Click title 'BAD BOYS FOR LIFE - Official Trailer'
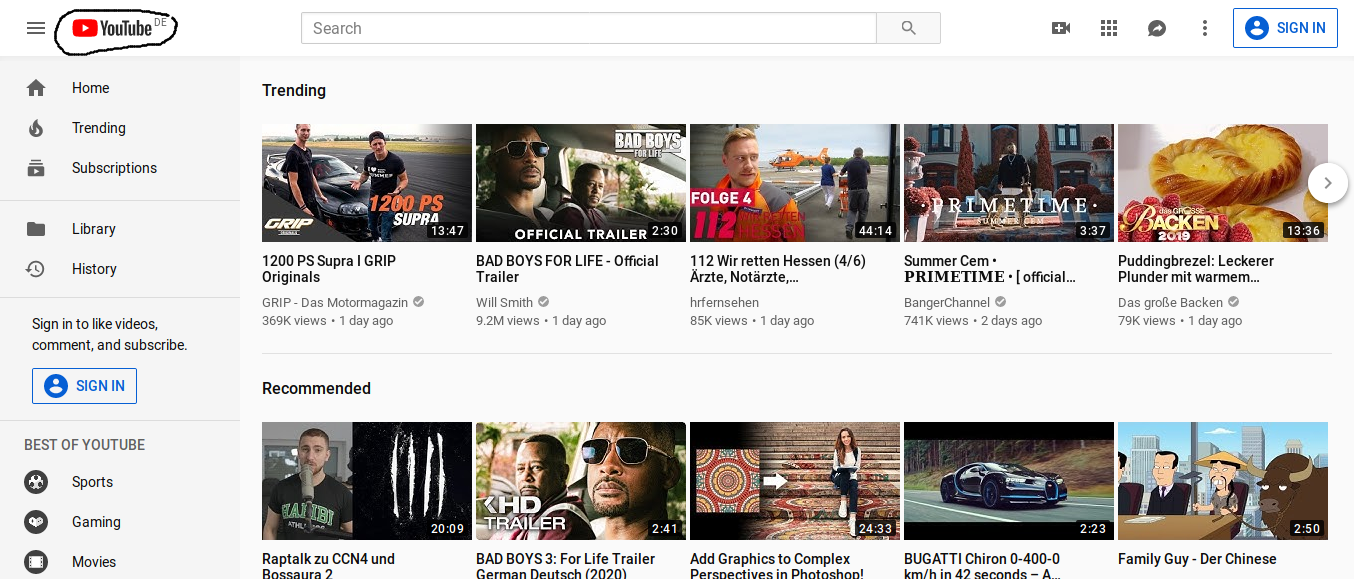The width and height of the screenshot is (1354, 579). click(567, 269)
